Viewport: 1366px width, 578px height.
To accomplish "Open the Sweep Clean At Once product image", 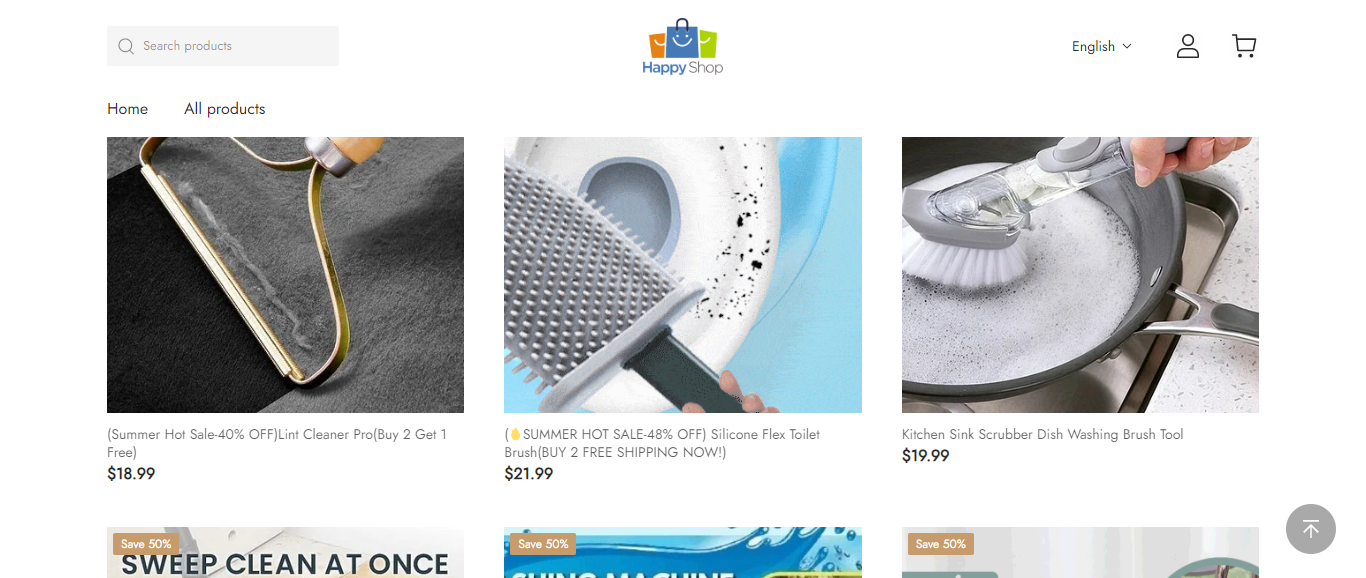I will click(x=285, y=553).
